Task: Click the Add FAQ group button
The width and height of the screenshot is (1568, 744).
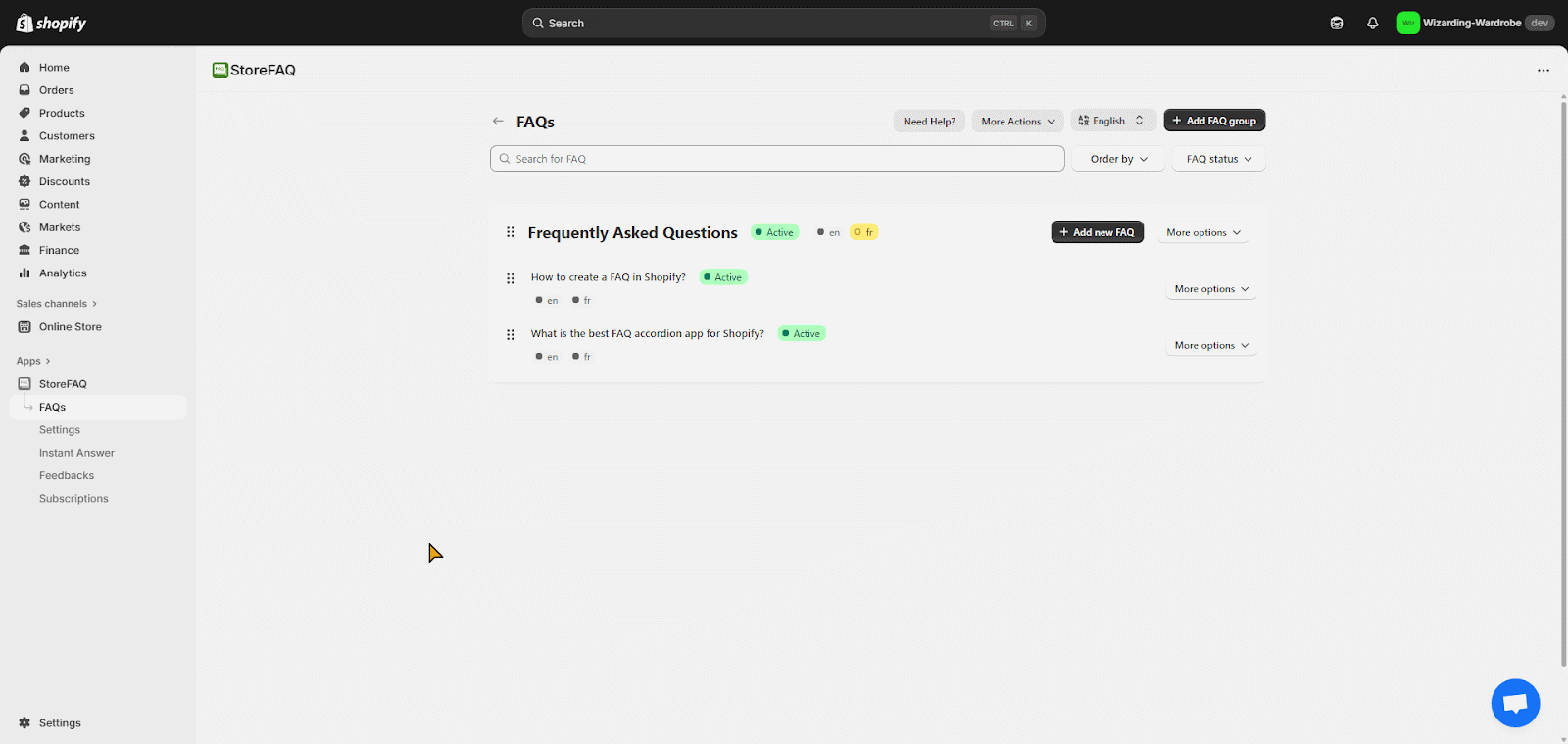Action: tap(1214, 121)
